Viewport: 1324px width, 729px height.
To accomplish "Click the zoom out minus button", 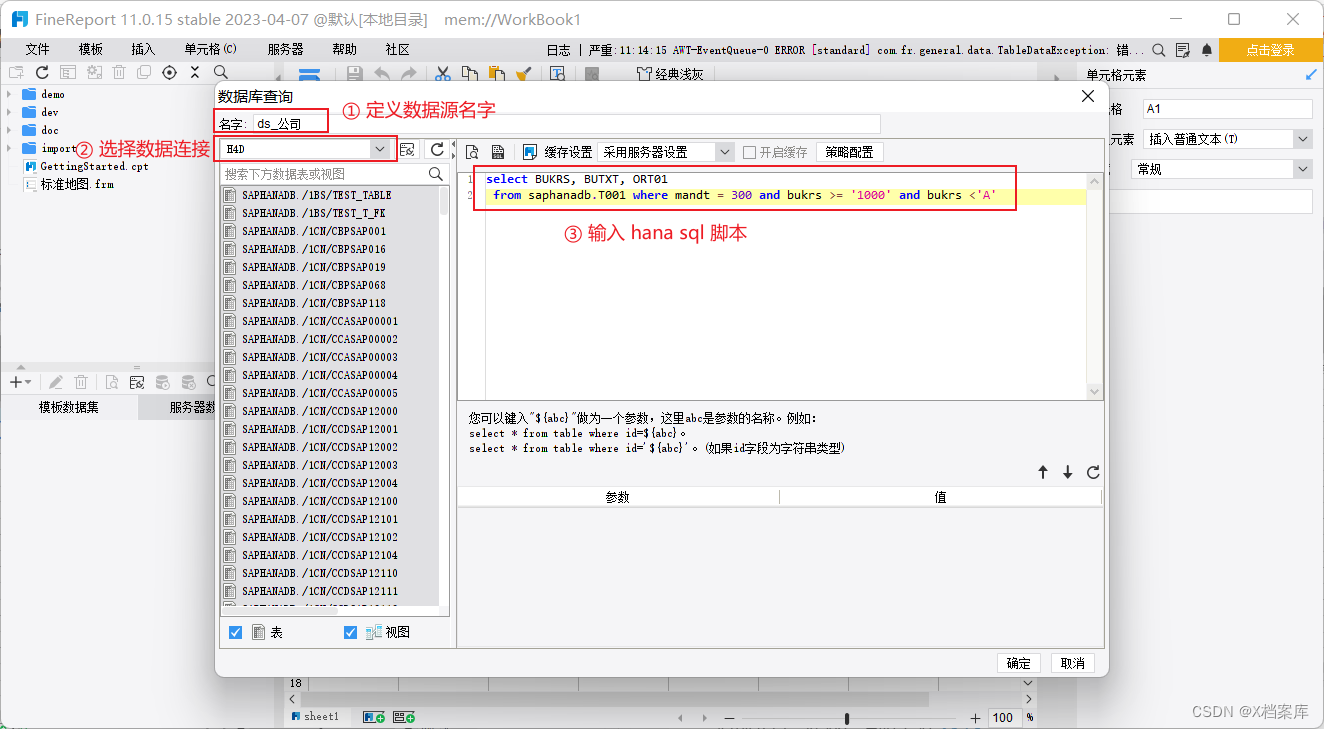I will tap(730, 718).
